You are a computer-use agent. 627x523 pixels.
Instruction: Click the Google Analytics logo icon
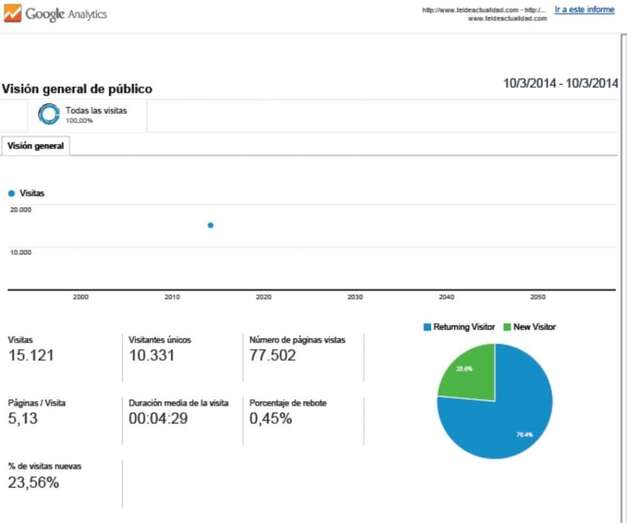pos(13,15)
